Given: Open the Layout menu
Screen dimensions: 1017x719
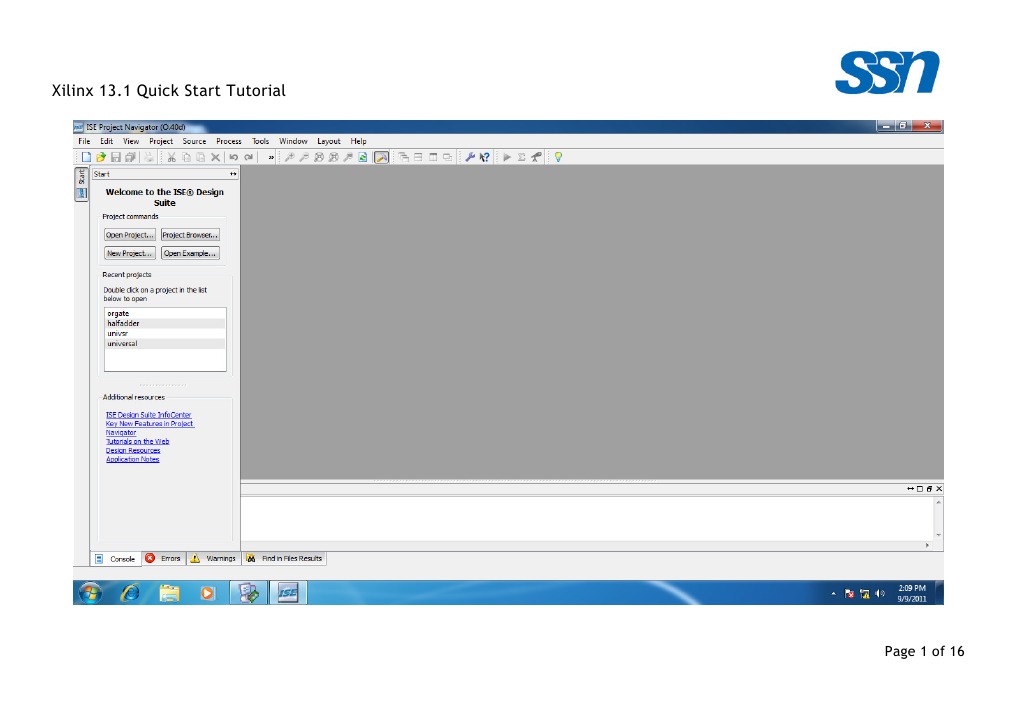Looking at the screenshot, I should [328, 141].
